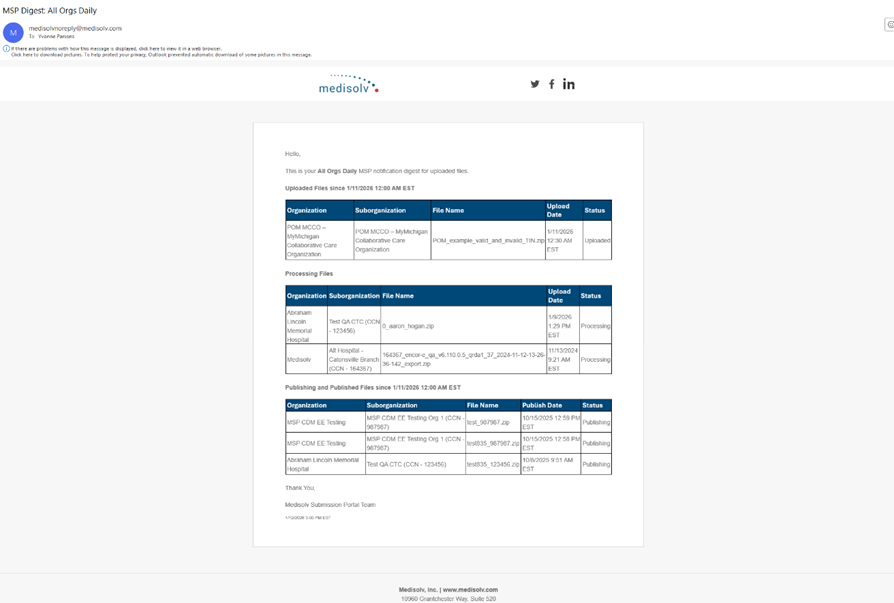The image size is (894, 603).
Task: Click the test_967987.zip file name
Action: coord(488,423)
